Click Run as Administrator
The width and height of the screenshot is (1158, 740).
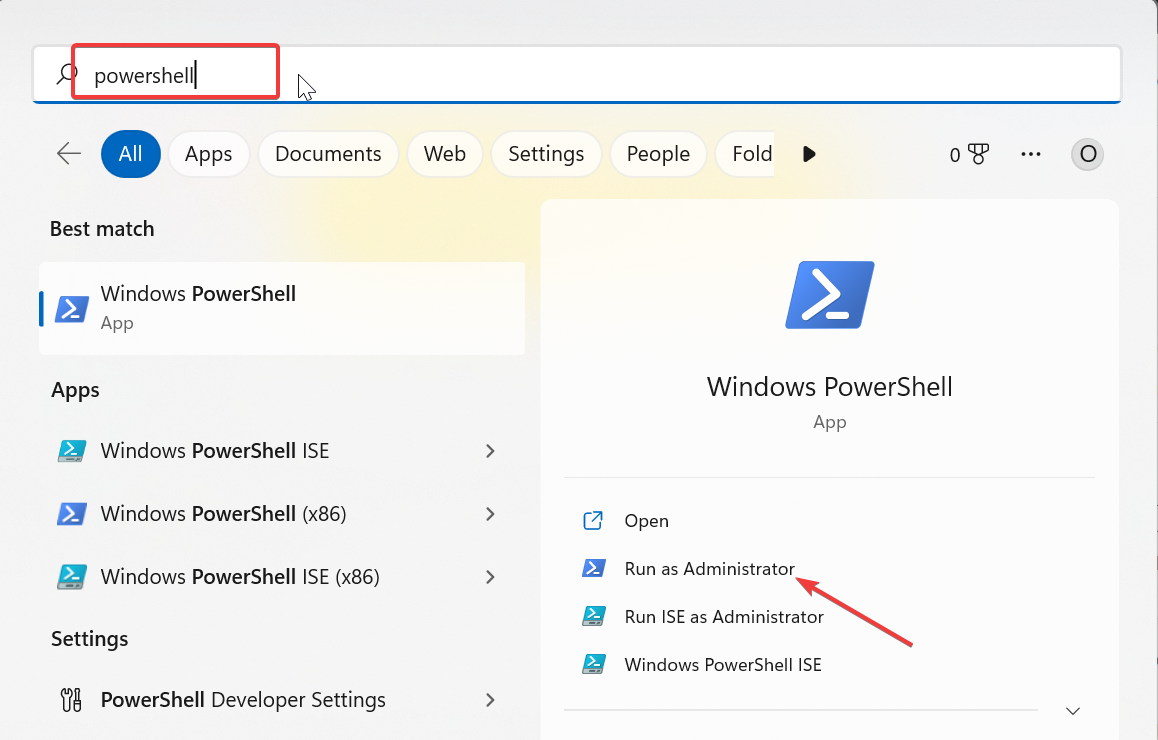click(709, 569)
